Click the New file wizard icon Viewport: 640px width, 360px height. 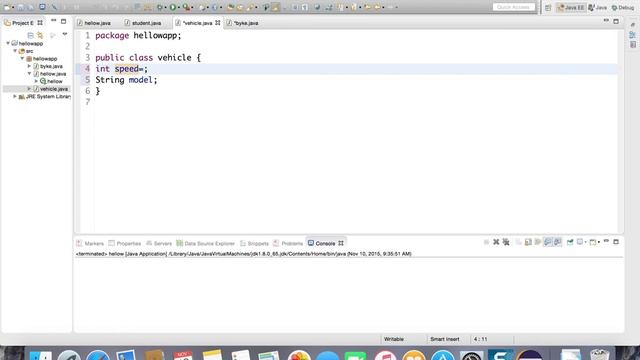tap(7, 7)
